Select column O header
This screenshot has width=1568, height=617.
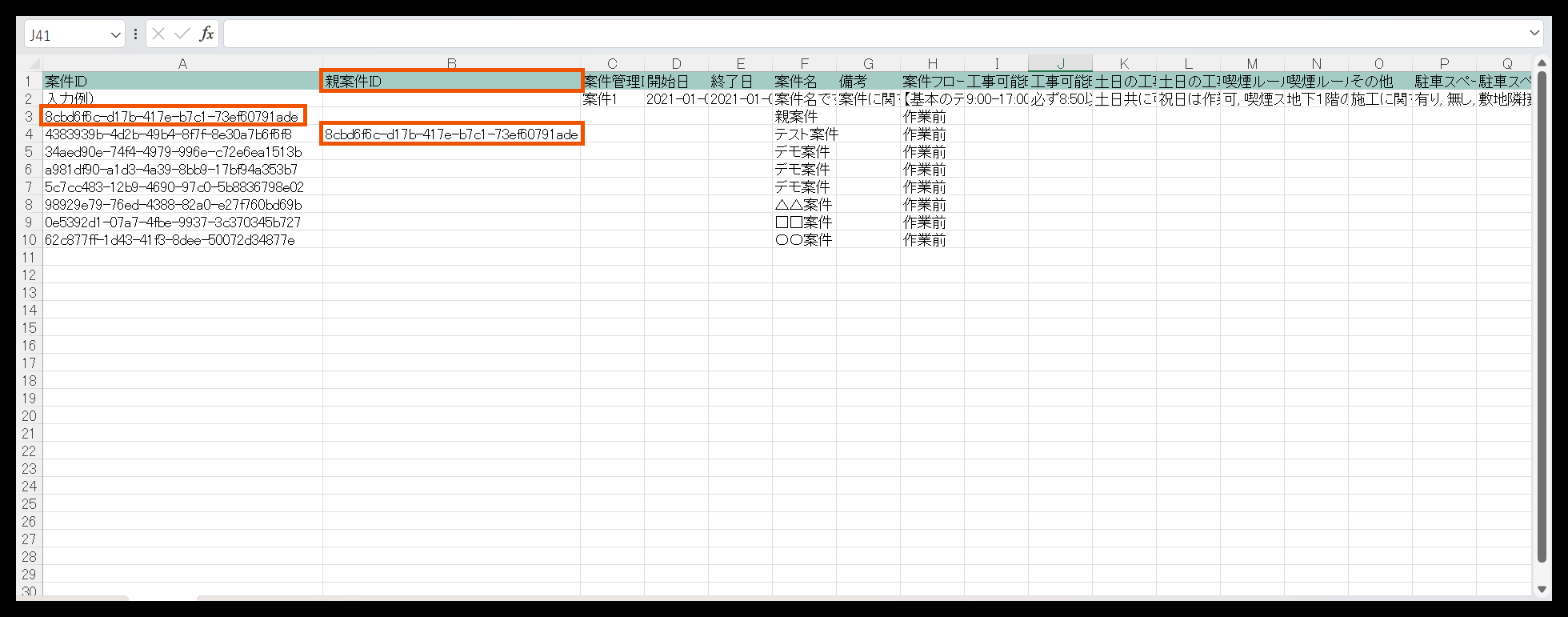(1379, 64)
